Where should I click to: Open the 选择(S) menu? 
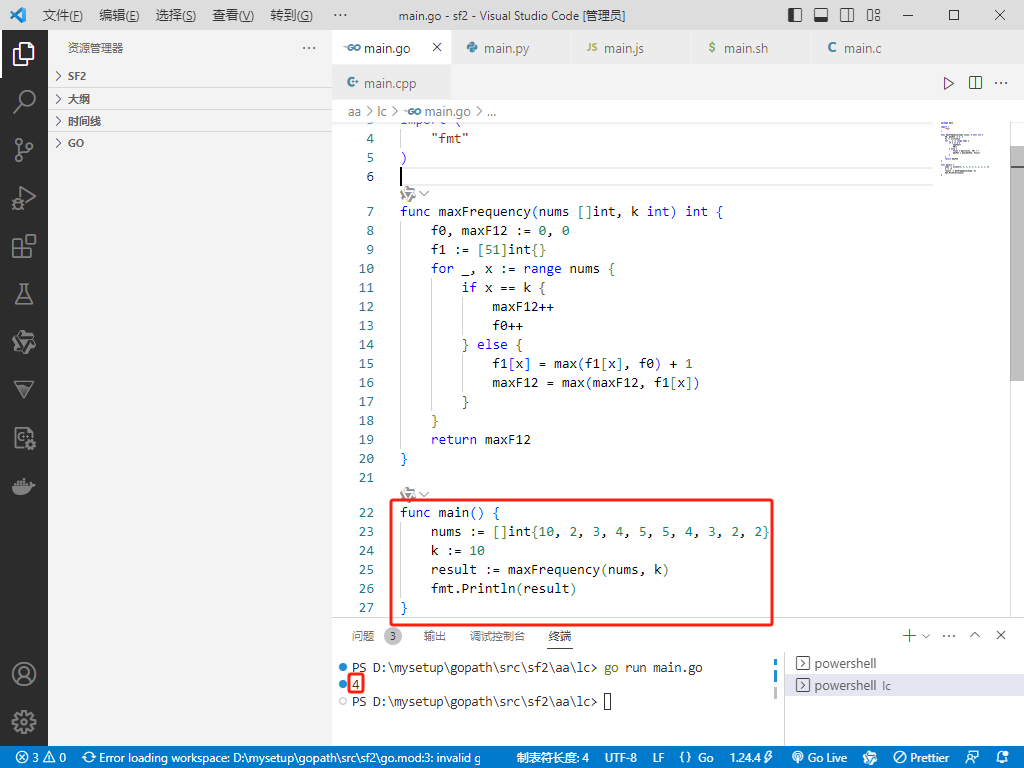tap(176, 16)
